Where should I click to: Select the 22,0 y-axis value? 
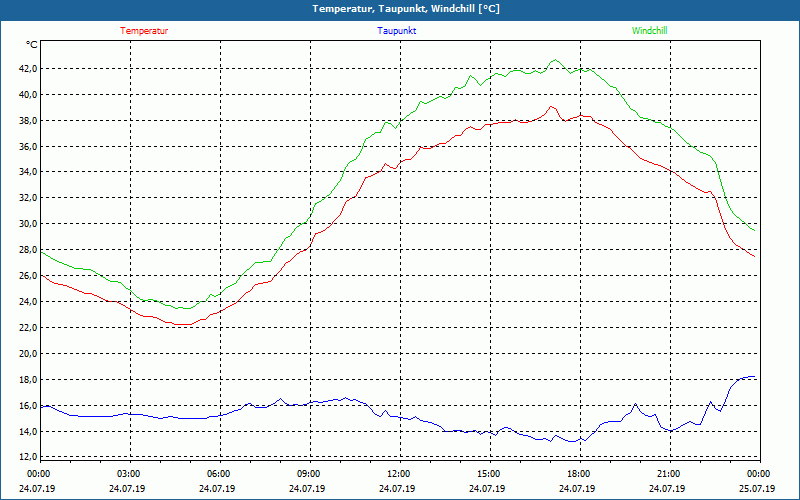coord(27,328)
